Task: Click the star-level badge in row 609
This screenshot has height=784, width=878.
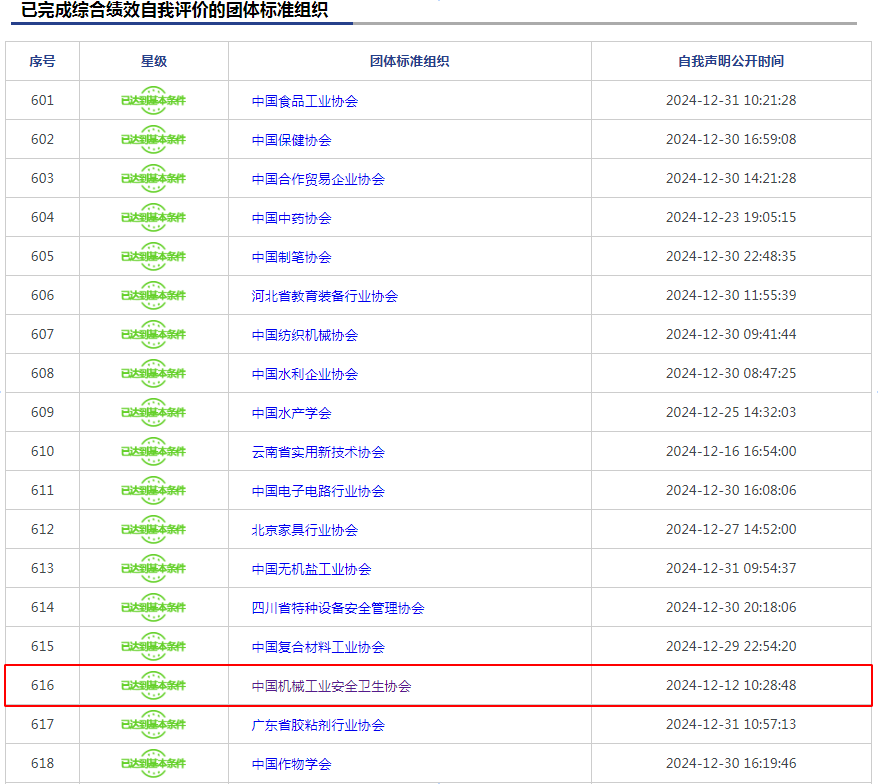Action: click(x=153, y=412)
